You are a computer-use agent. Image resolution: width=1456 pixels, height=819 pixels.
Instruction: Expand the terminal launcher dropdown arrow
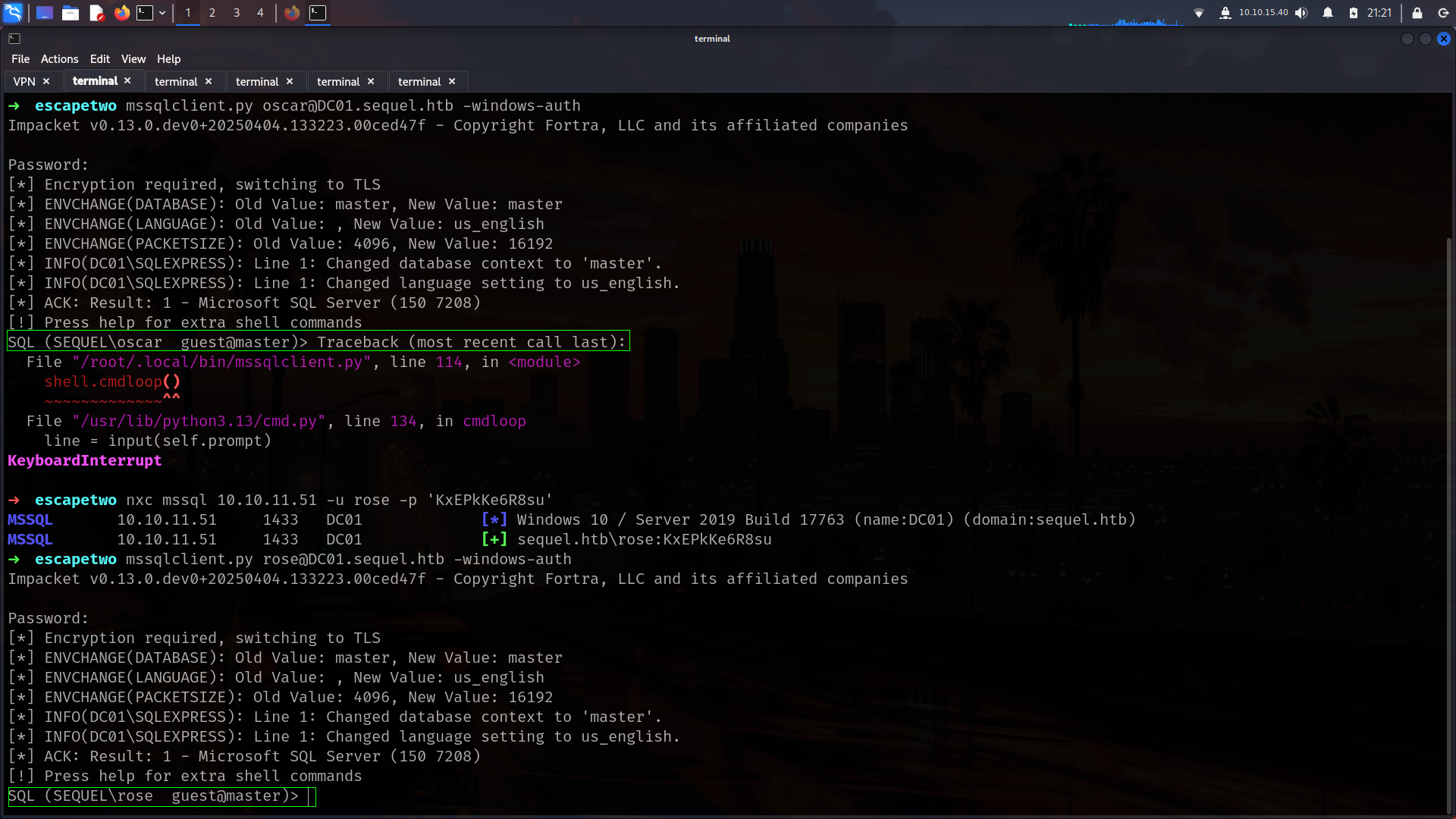point(162,13)
